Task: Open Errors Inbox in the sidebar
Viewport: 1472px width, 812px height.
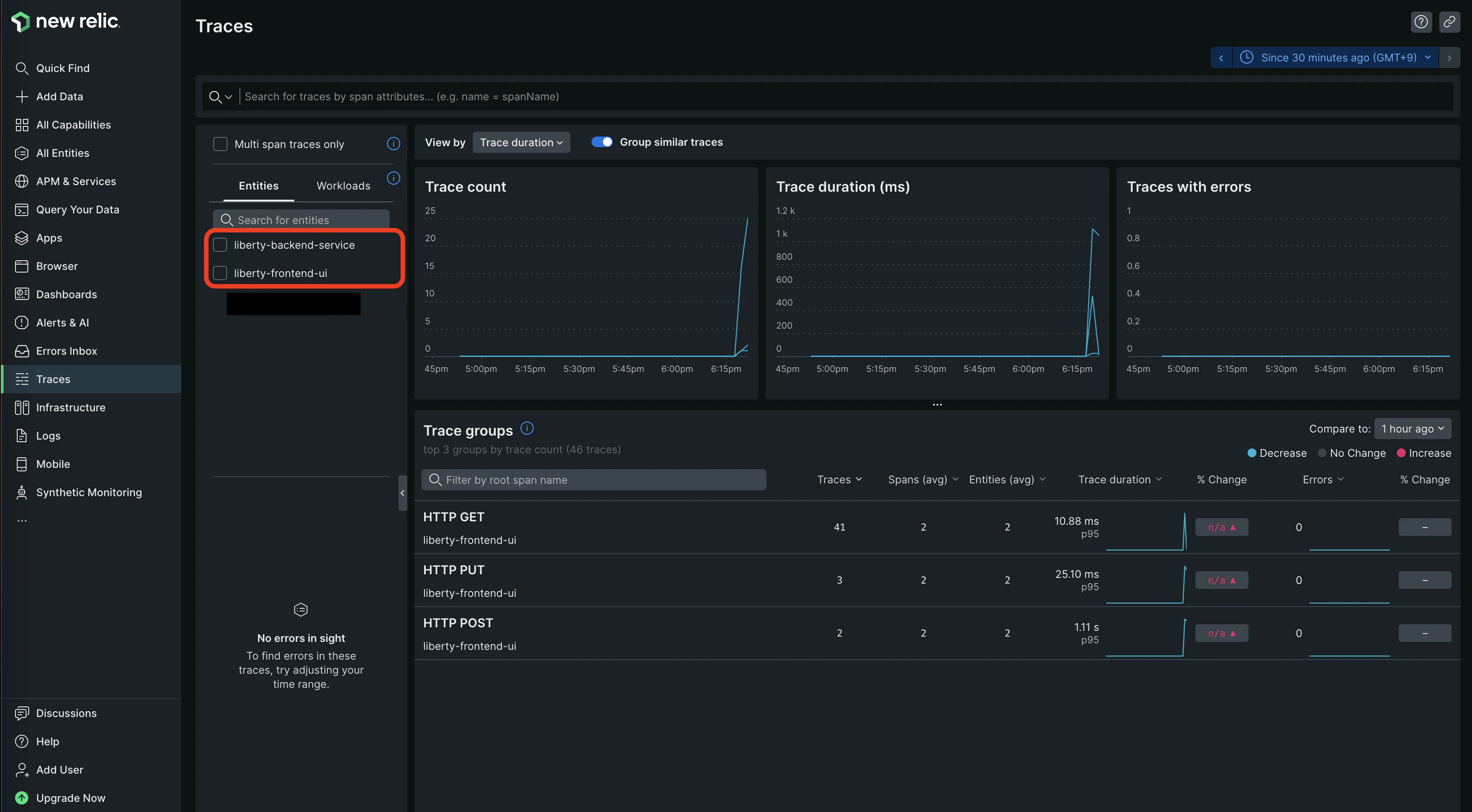Action: pos(66,351)
